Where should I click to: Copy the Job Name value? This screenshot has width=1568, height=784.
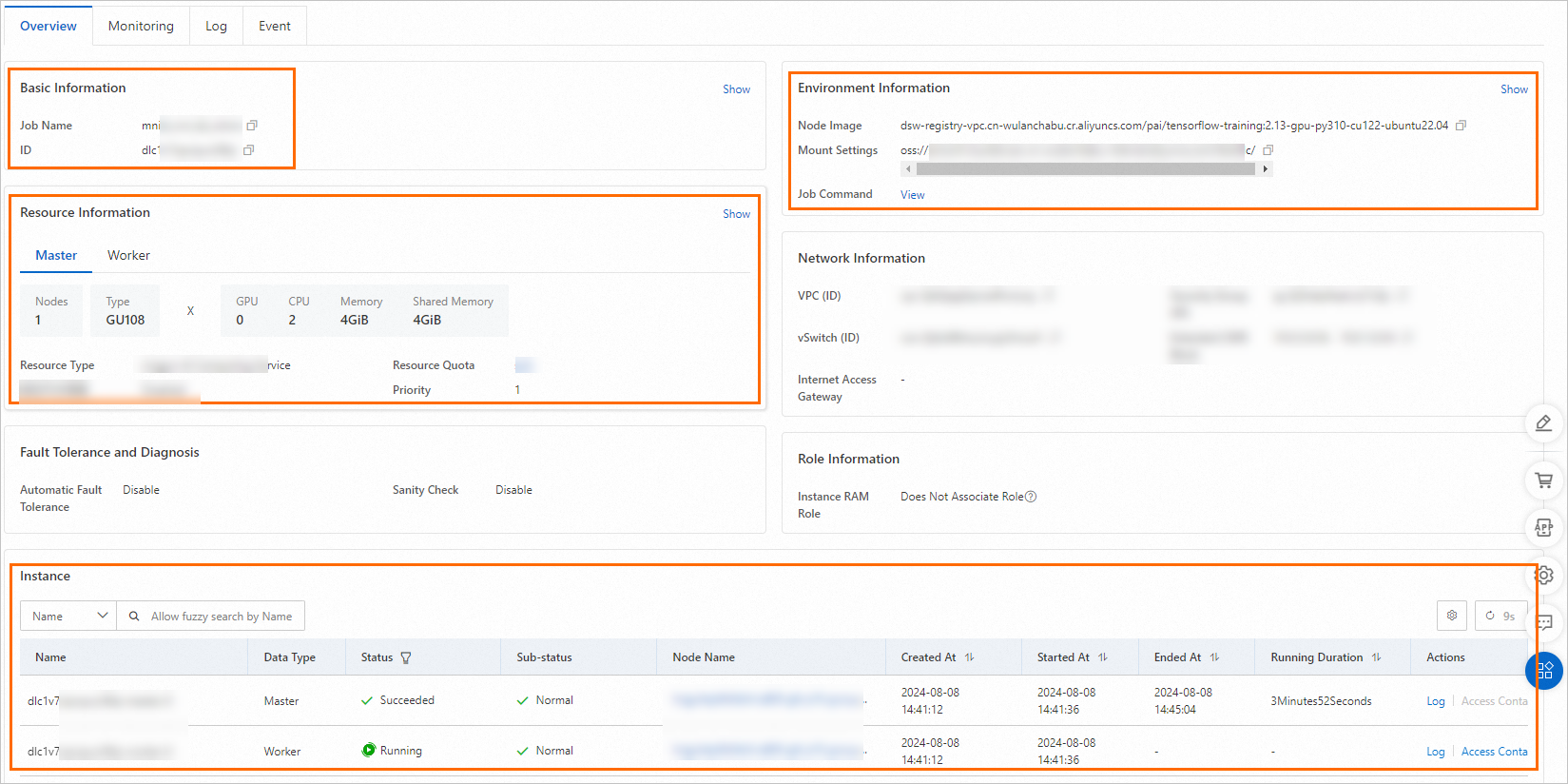point(252,126)
